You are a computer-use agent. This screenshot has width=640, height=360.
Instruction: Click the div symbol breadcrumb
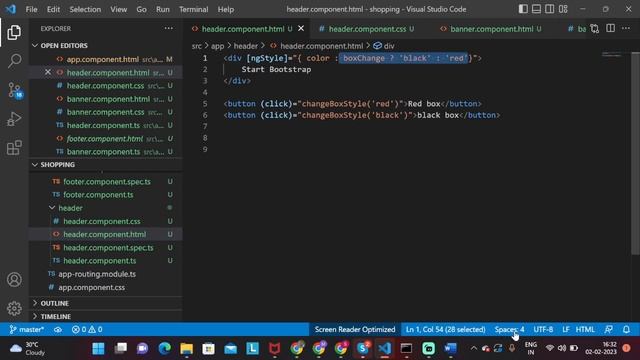point(384,46)
